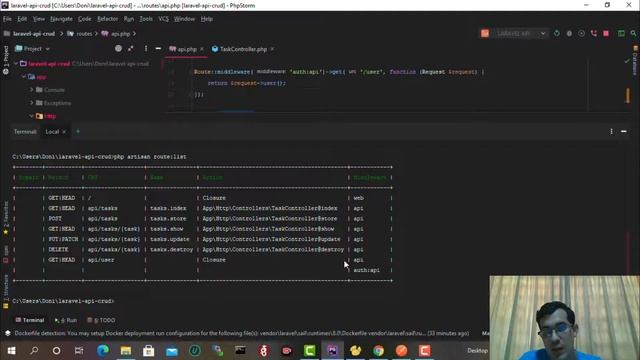Click laravel-api-crud in the breadcrumb bar
This screenshot has width=640, height=360.
[34, 33]
